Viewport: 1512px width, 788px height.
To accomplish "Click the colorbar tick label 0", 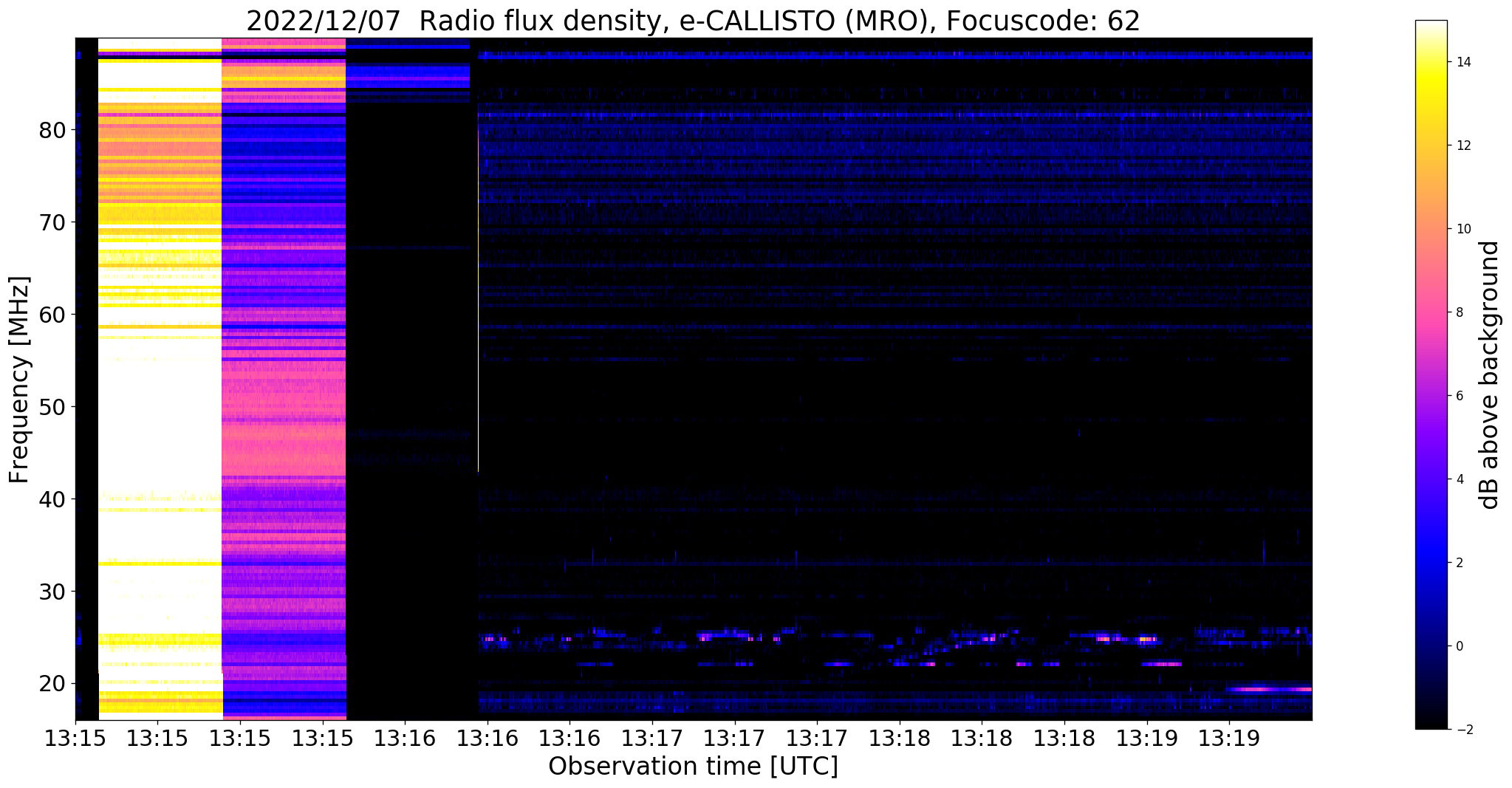I will tap(1459, 647).
